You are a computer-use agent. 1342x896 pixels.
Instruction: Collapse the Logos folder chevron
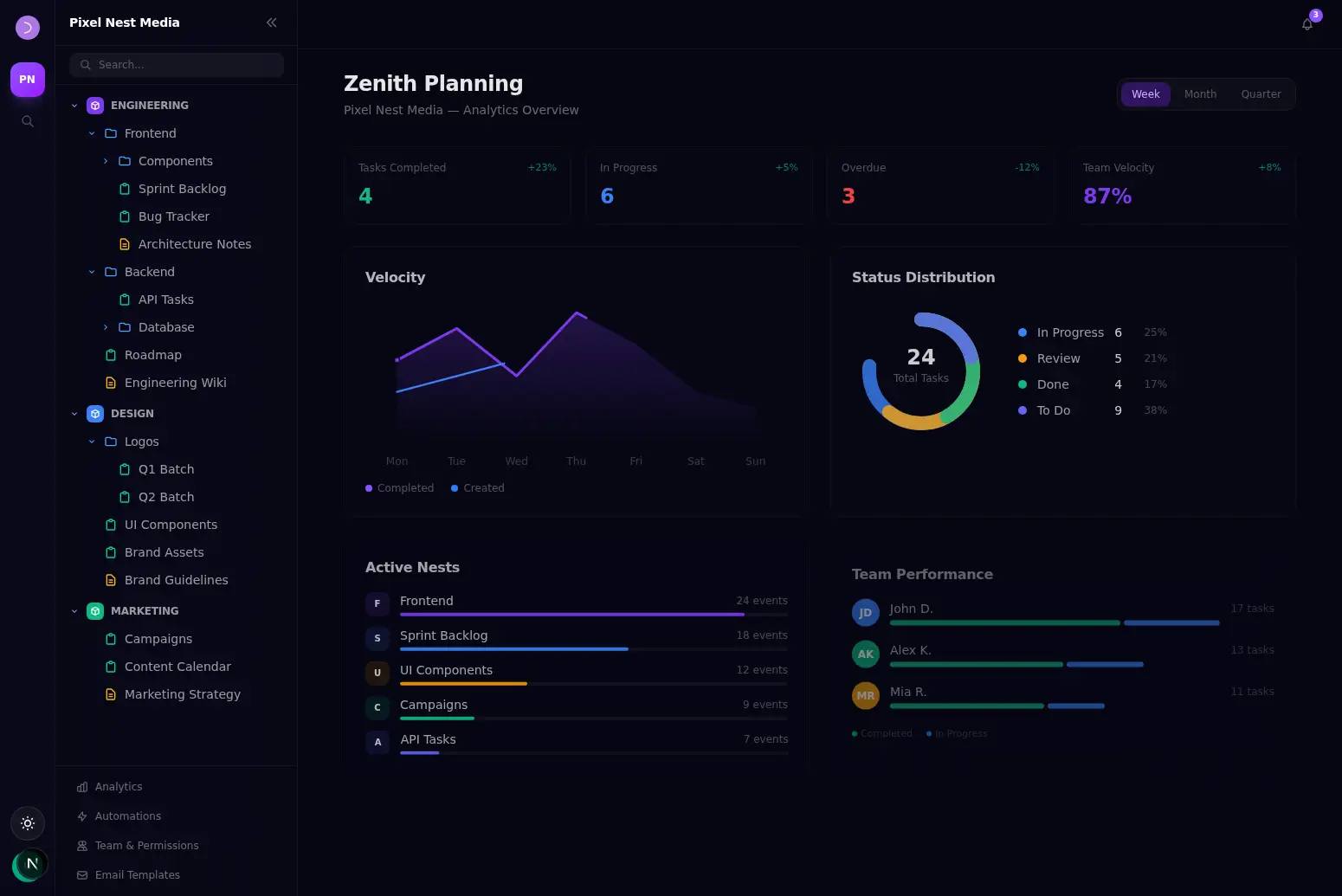(92, 442)
